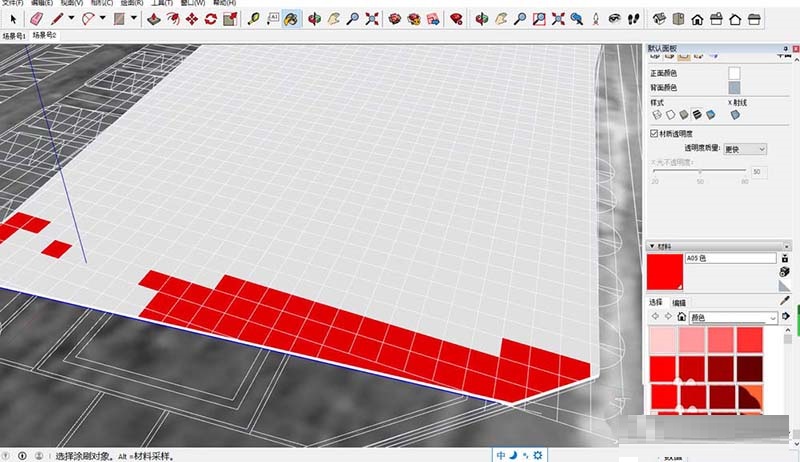Select the Rectangle shape tool
This screenshot has height=462, width=800.
(119, 19)
